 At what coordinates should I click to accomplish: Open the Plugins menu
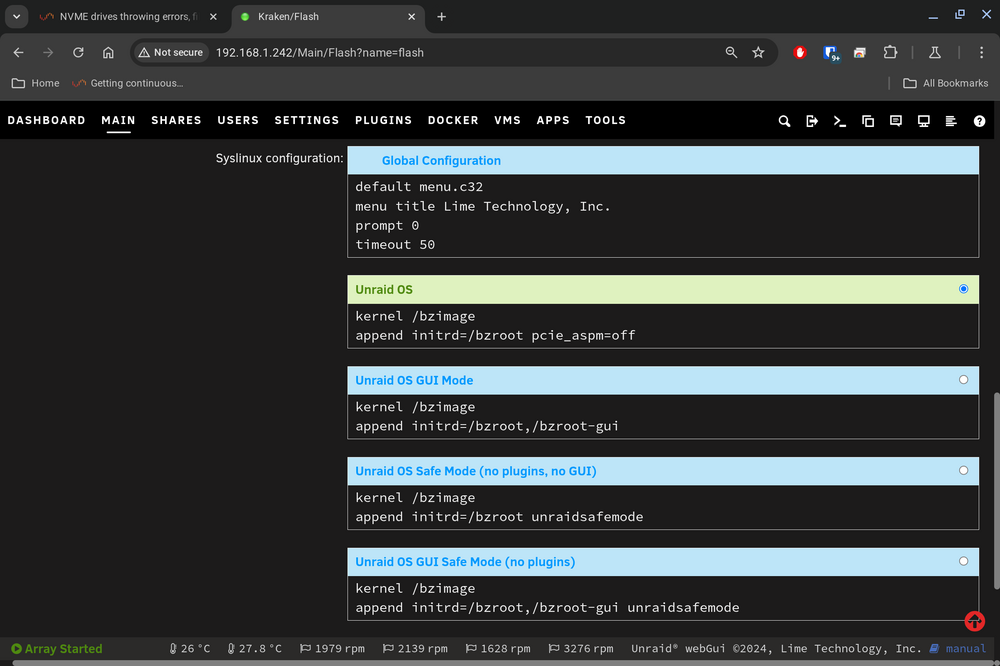pyautogui.click(x=383, y=120)
